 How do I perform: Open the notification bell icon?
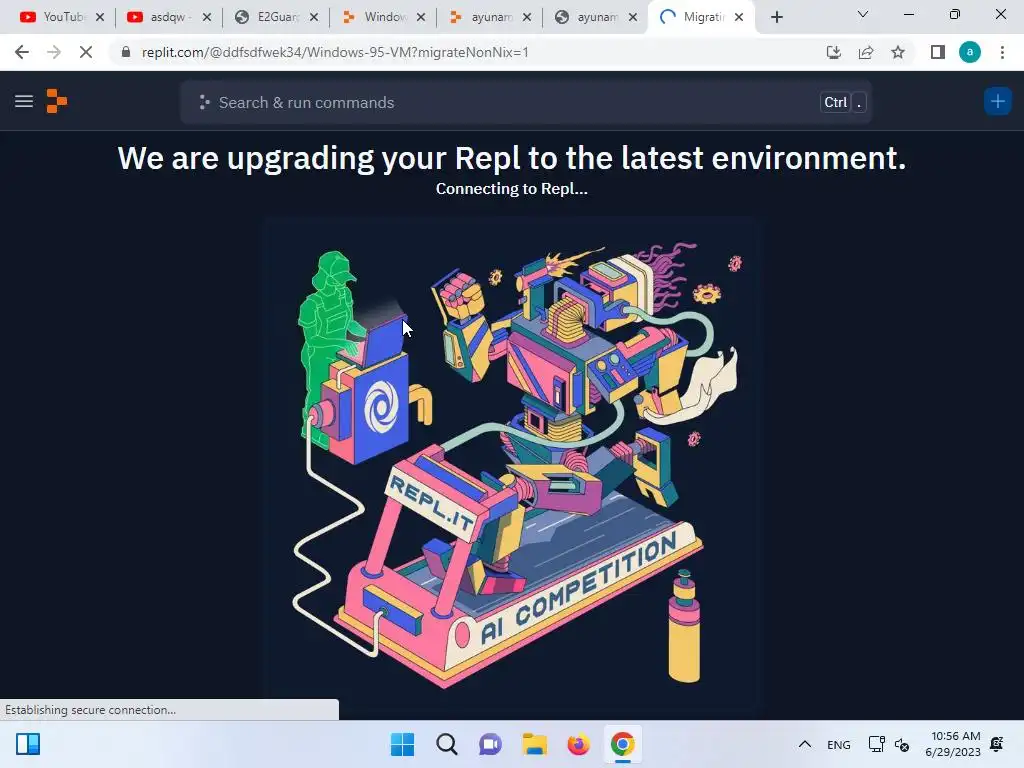point(997,744)
